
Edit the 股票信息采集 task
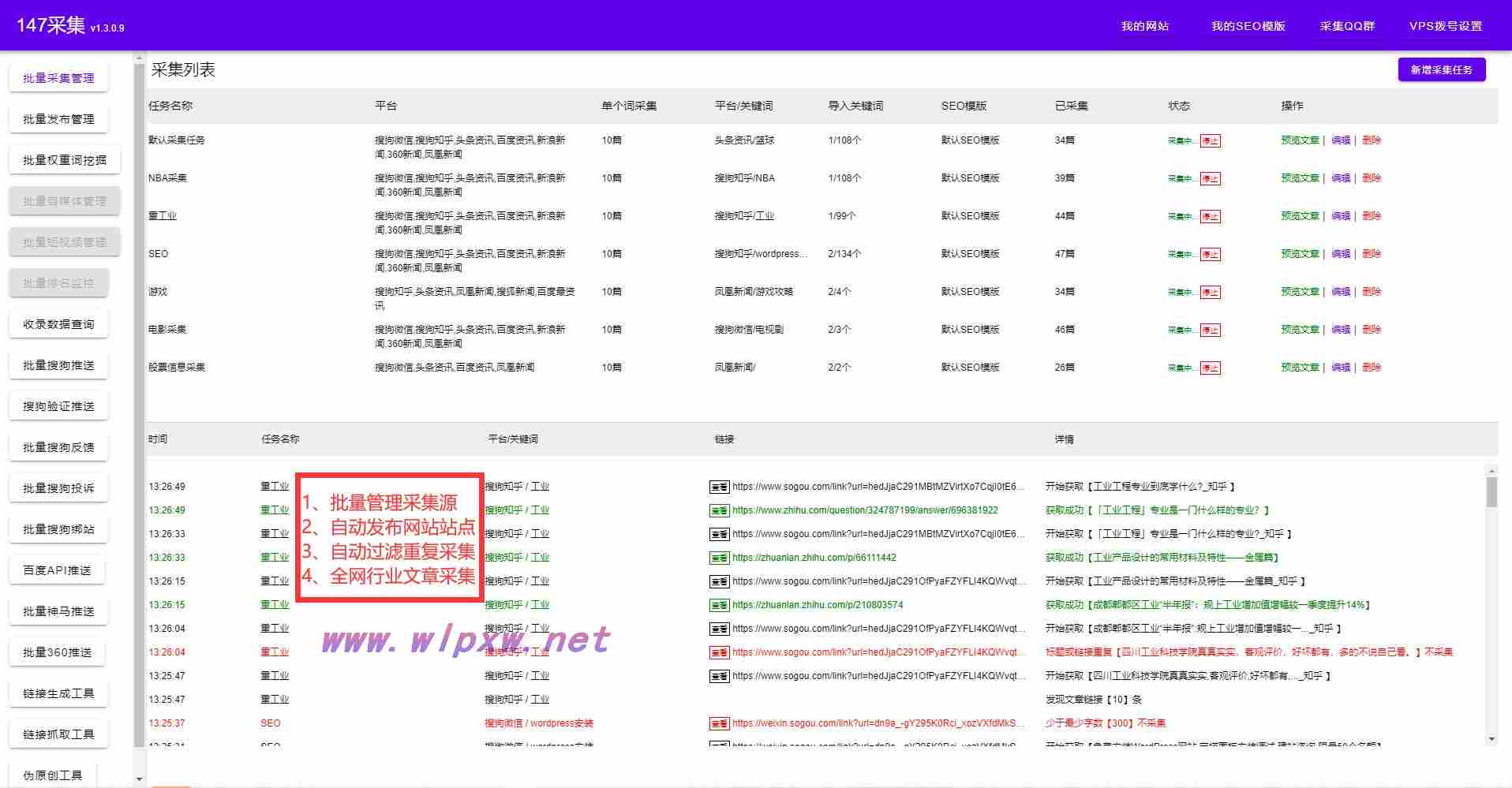tap(1341, 367)
